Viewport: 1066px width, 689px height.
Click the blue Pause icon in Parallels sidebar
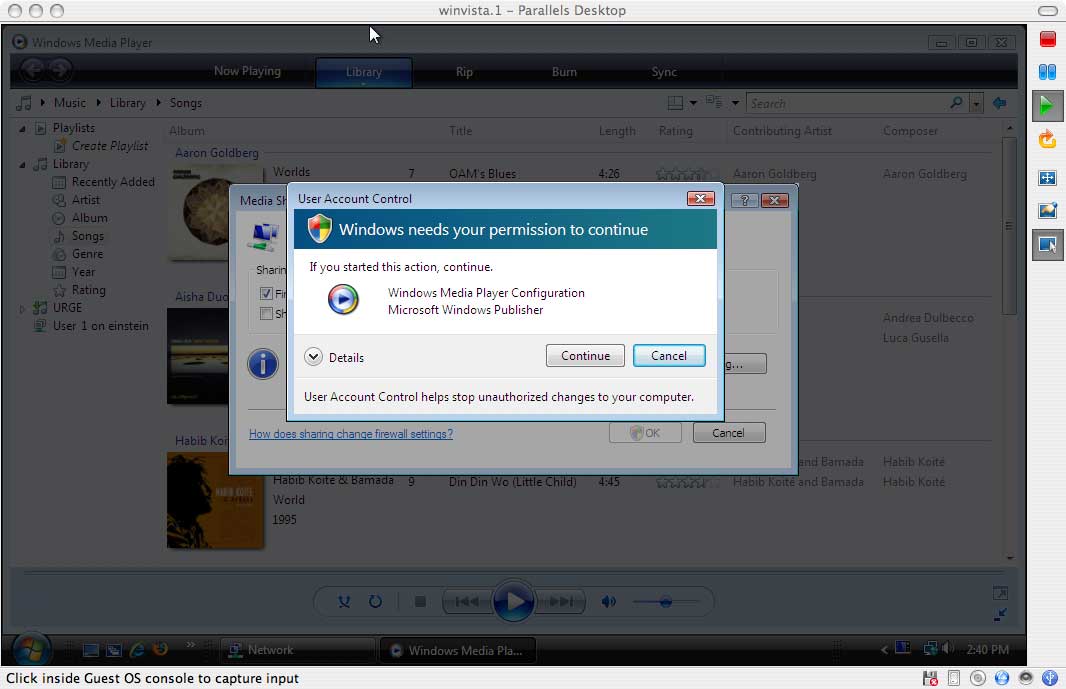coord(1047,71)
